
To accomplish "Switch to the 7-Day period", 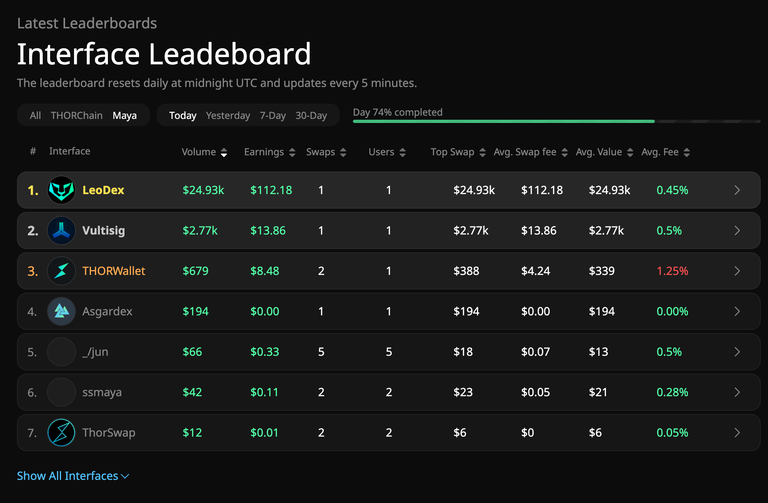I will point(273,116).
